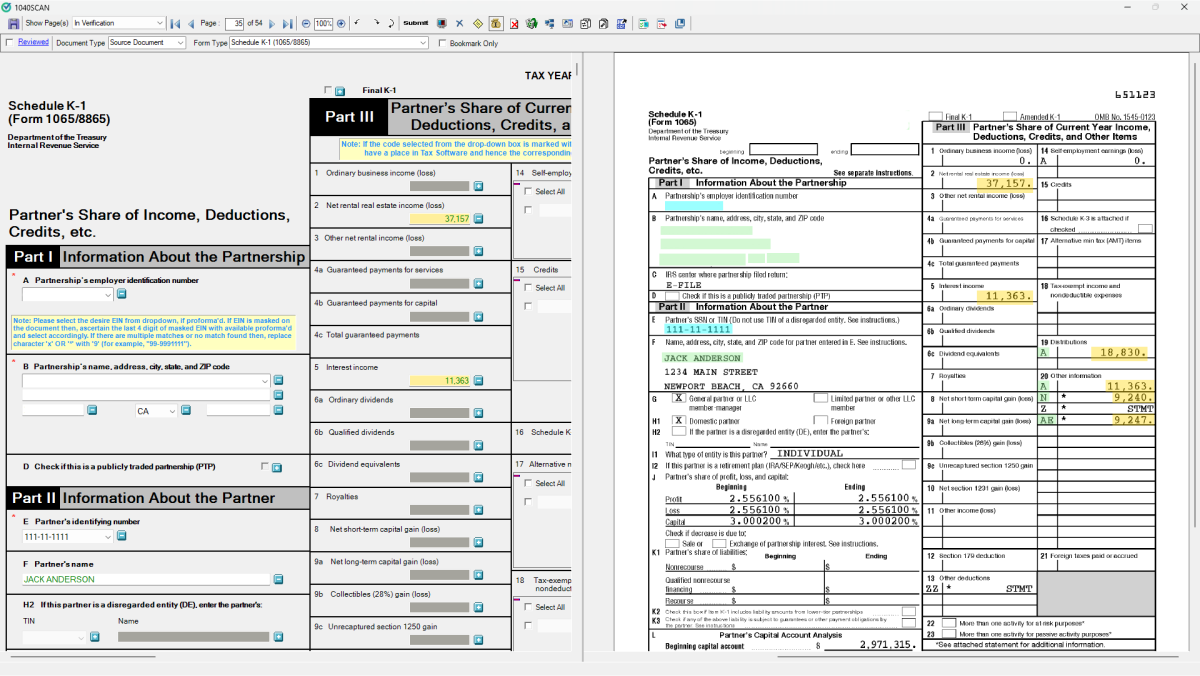The image size is (1200, 676).
Task: Zoom in with the plus magnifier
Action: pyautogui.click(x=341, y=23)
